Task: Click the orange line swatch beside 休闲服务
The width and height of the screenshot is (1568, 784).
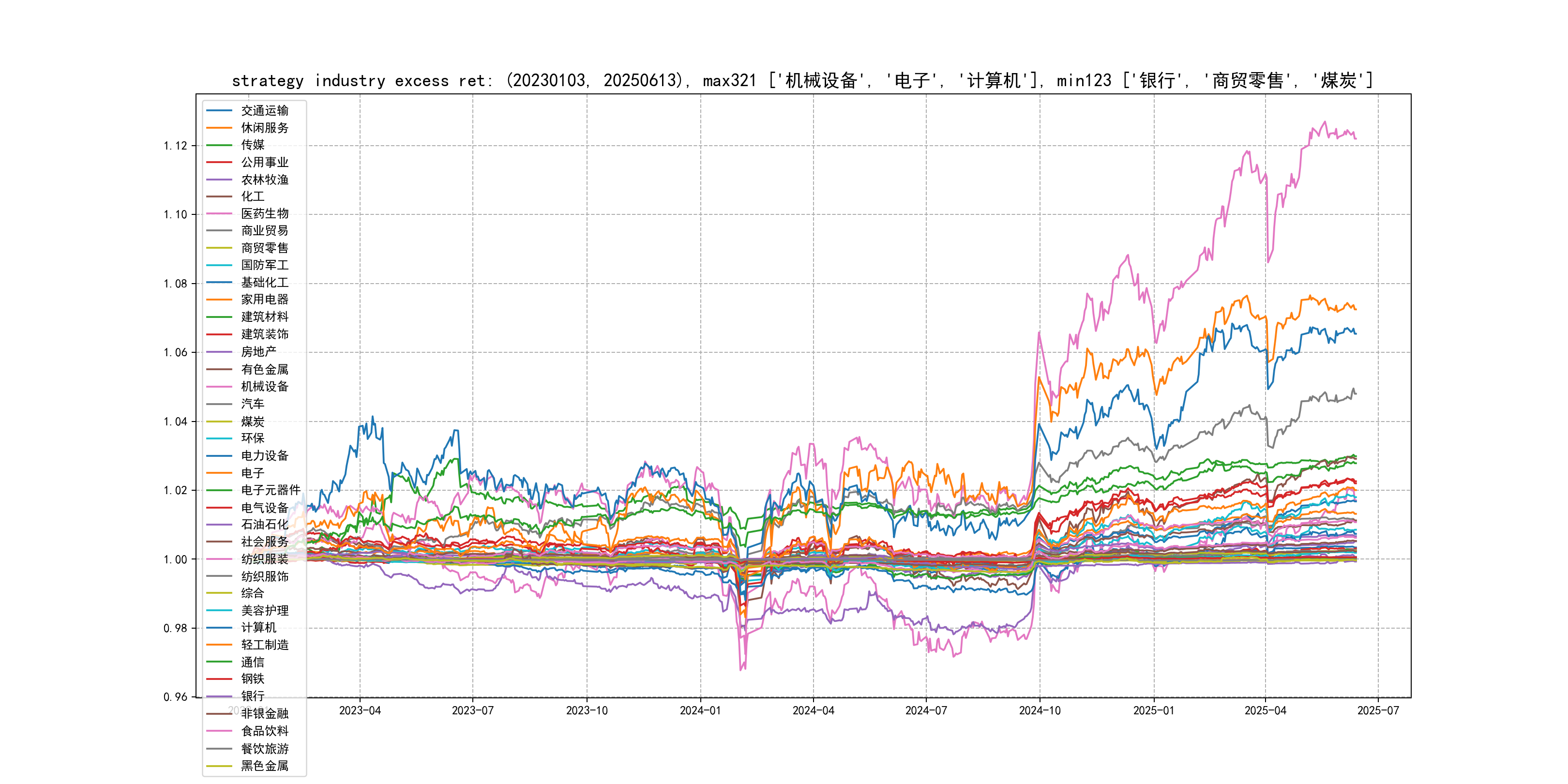Action: [x=219, y=128]
